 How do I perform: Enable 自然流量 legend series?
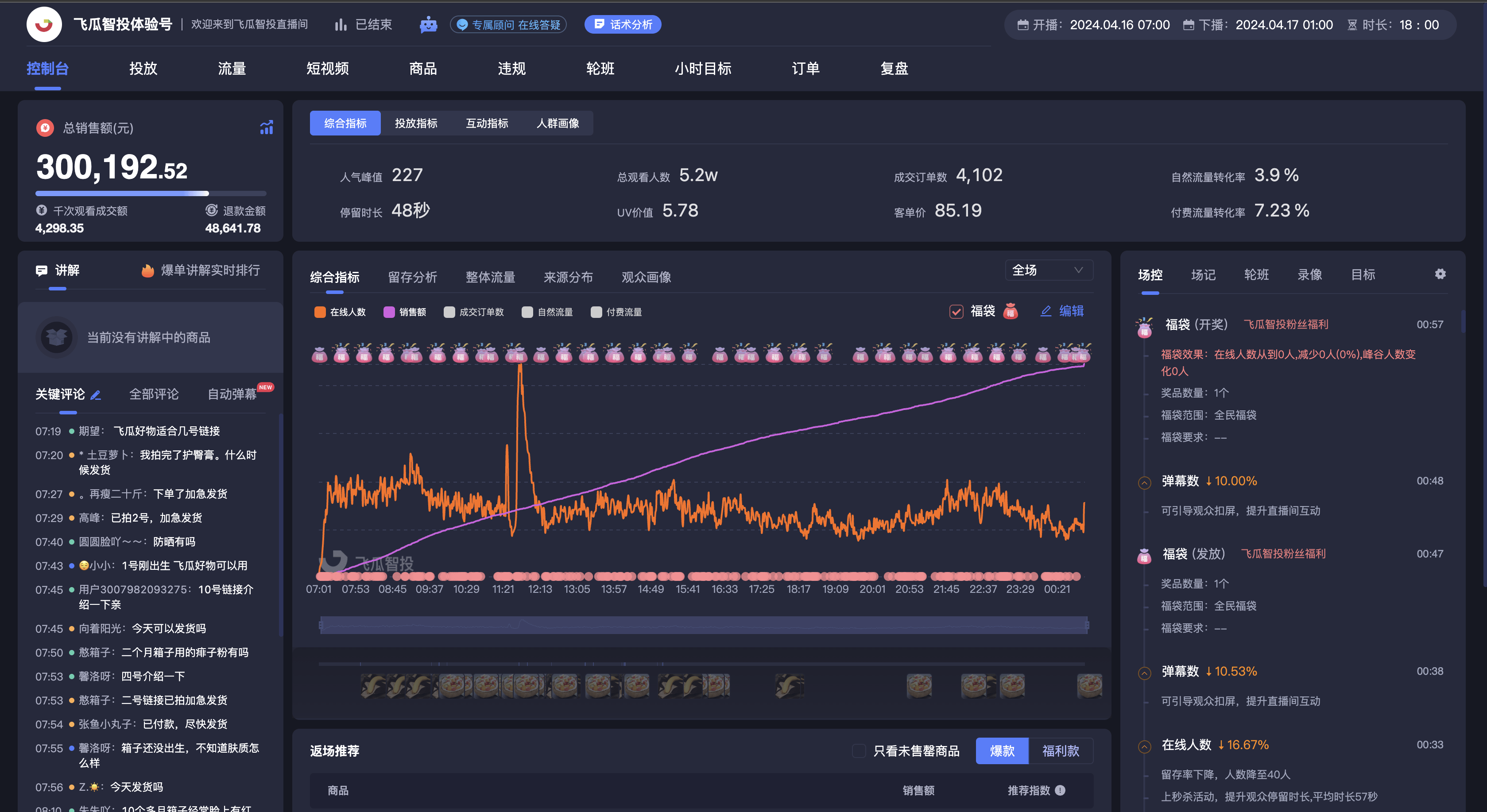coord(547,312)
